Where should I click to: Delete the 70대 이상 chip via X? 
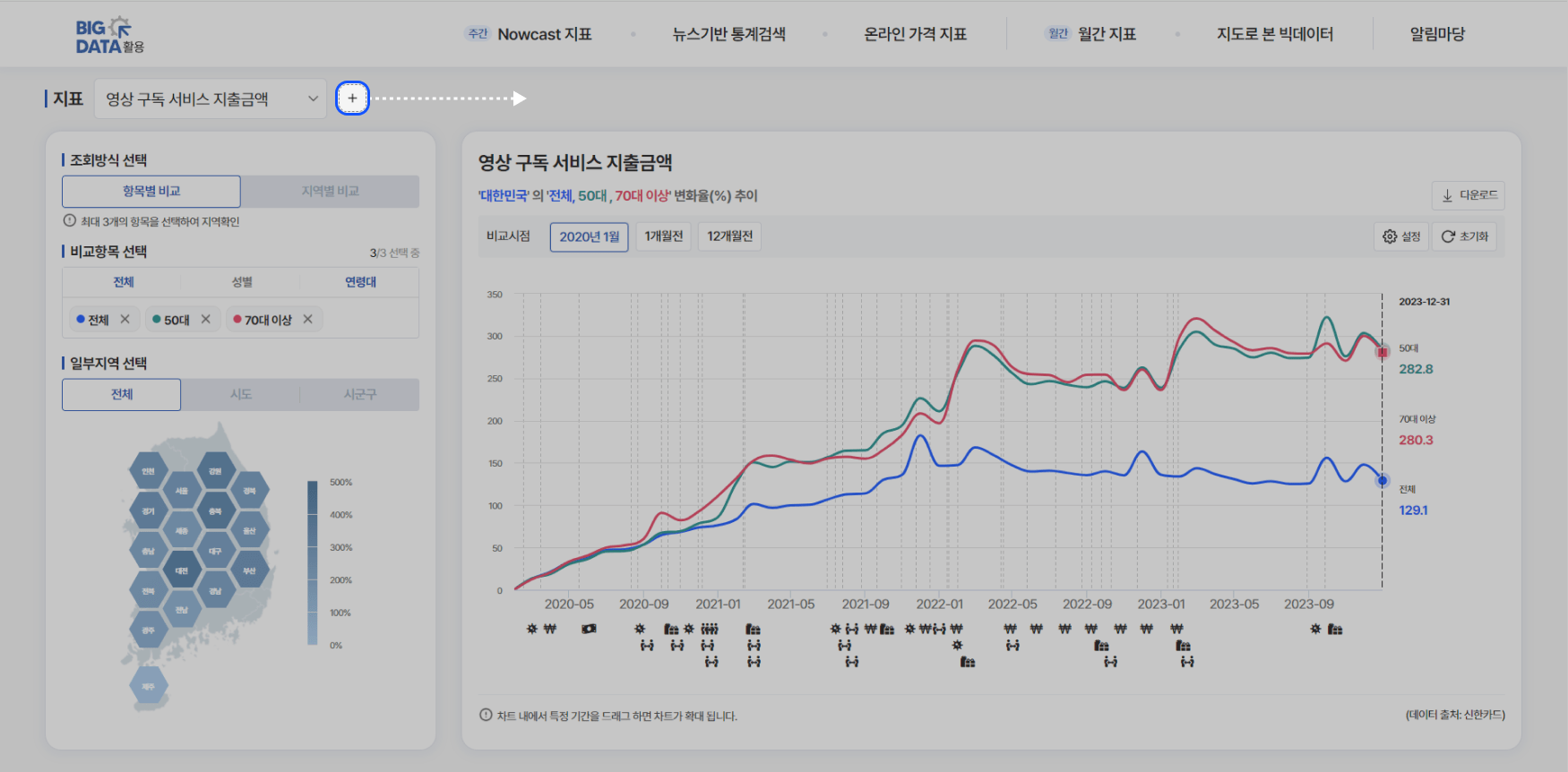(x=308, y=320)
